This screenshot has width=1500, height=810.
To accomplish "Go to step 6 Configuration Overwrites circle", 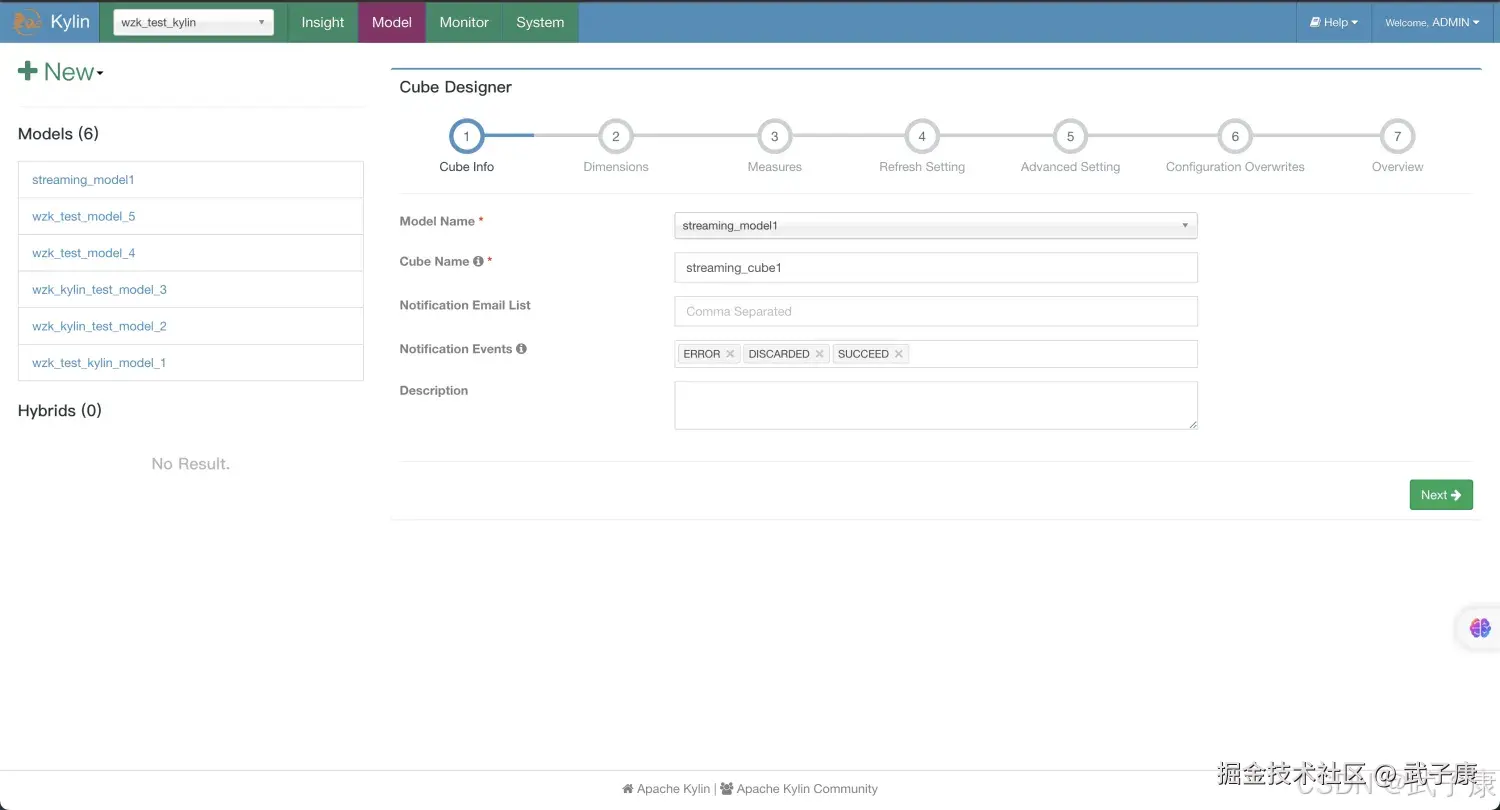I will click(x=1235, y=136).
